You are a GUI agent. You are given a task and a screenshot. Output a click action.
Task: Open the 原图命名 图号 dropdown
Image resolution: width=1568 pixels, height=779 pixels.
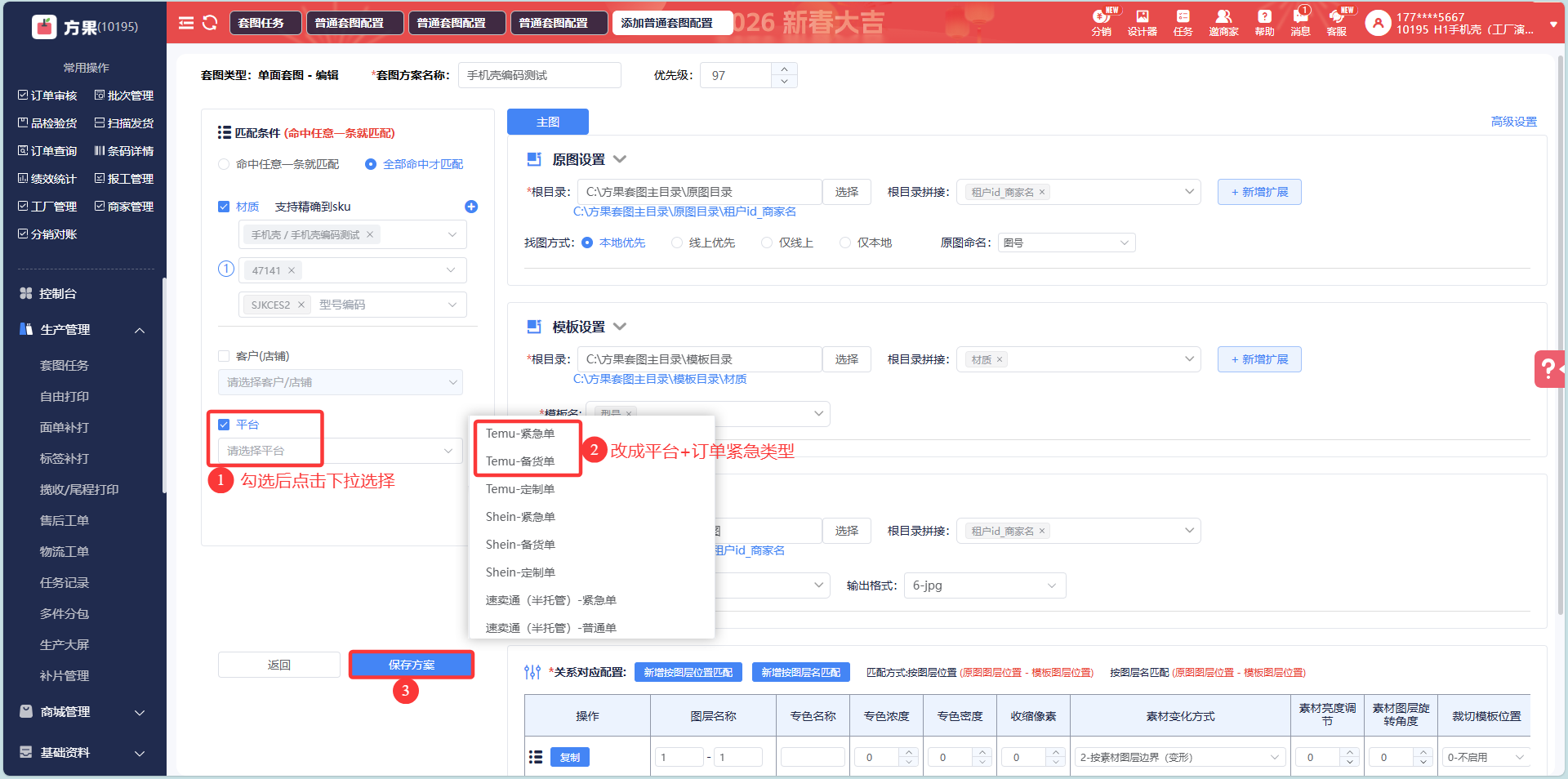tap(1067, 243)
